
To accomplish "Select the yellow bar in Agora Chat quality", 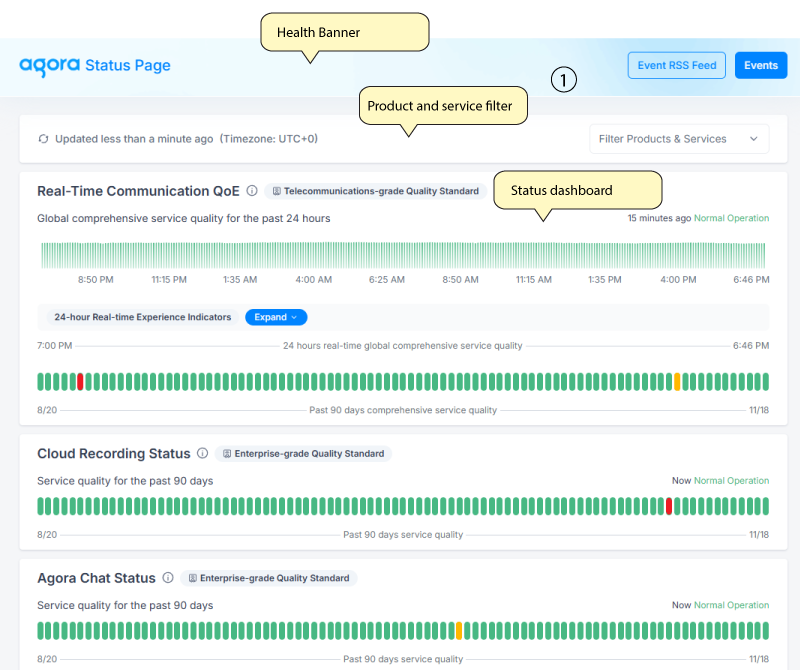I will click(x=459, y=631).
